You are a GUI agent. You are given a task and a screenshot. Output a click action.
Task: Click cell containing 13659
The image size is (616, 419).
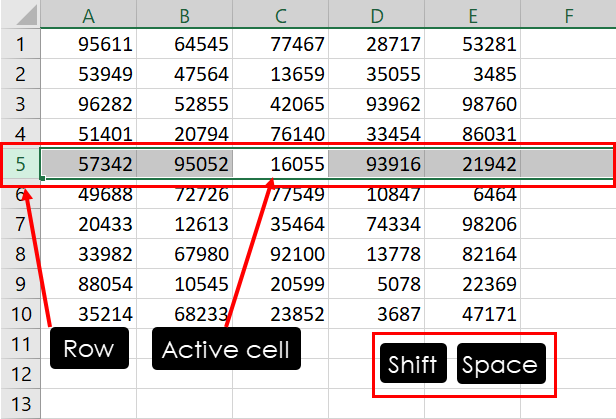coord(280,73)
